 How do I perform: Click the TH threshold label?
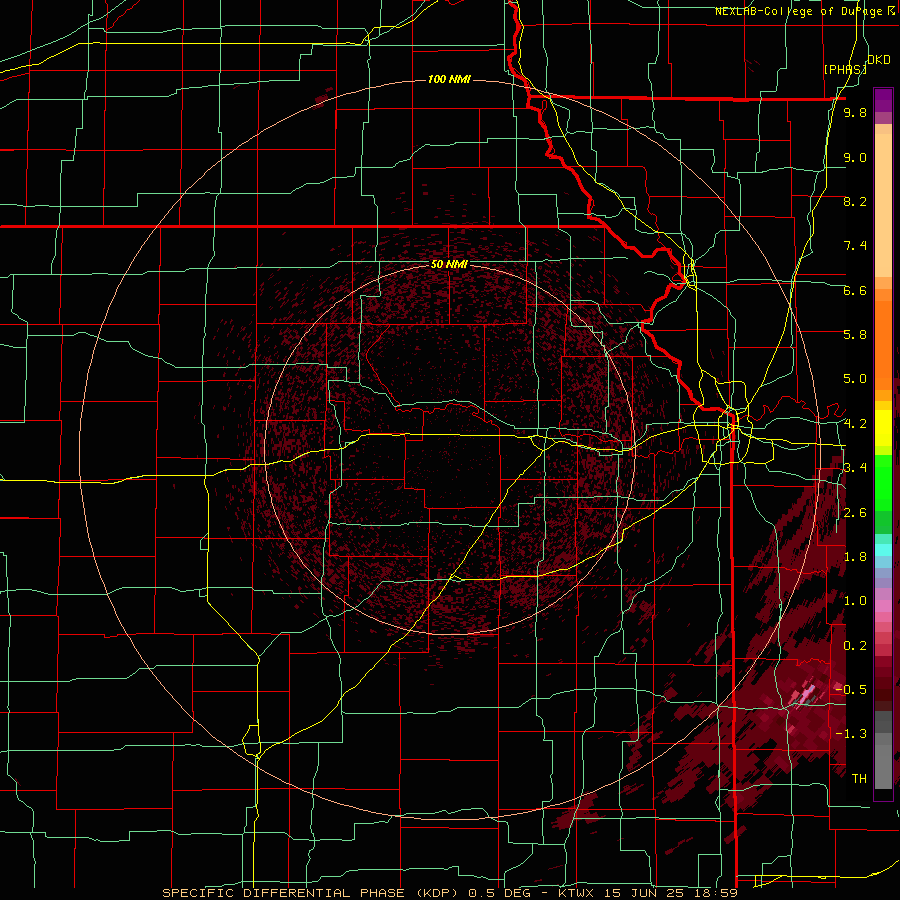(859, 779)
